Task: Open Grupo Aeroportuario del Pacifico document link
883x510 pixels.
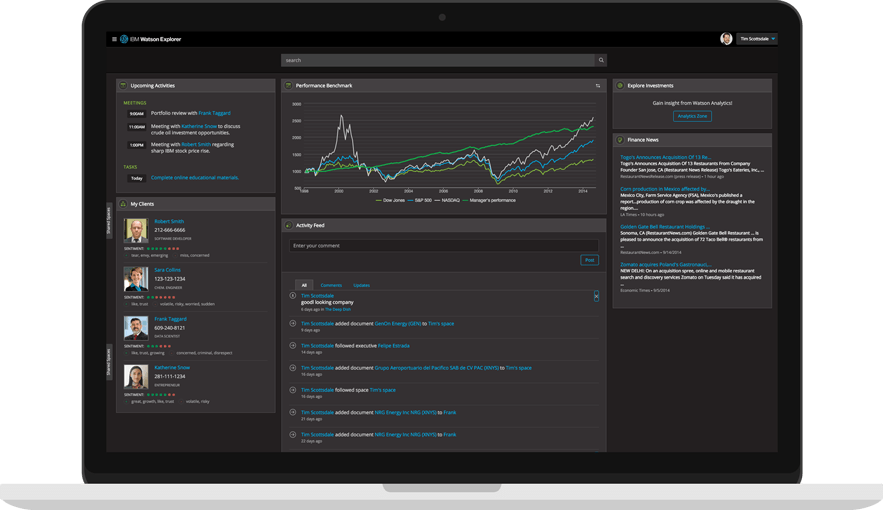Action: click(436, 368)
